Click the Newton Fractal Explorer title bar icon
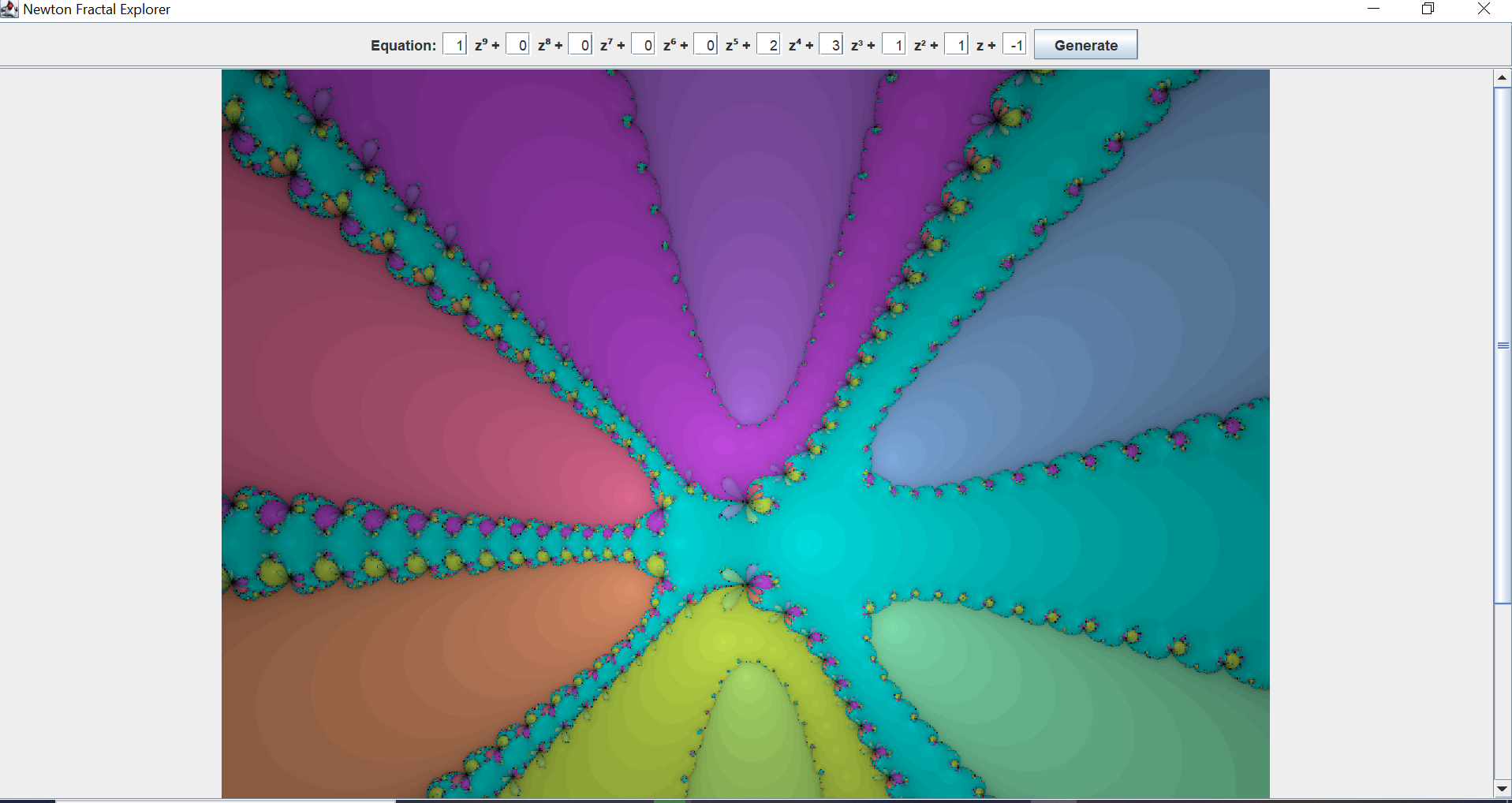The image size is (1512, 803). click(x=9, y=9)
